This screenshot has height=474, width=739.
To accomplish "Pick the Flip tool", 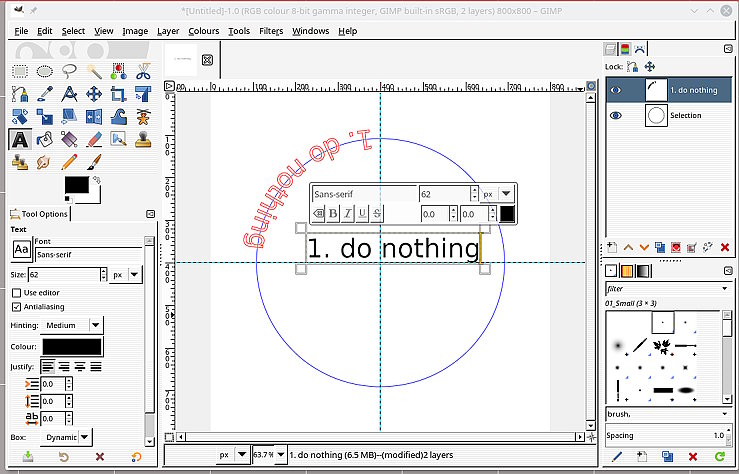I will click(x=94, y=117).
